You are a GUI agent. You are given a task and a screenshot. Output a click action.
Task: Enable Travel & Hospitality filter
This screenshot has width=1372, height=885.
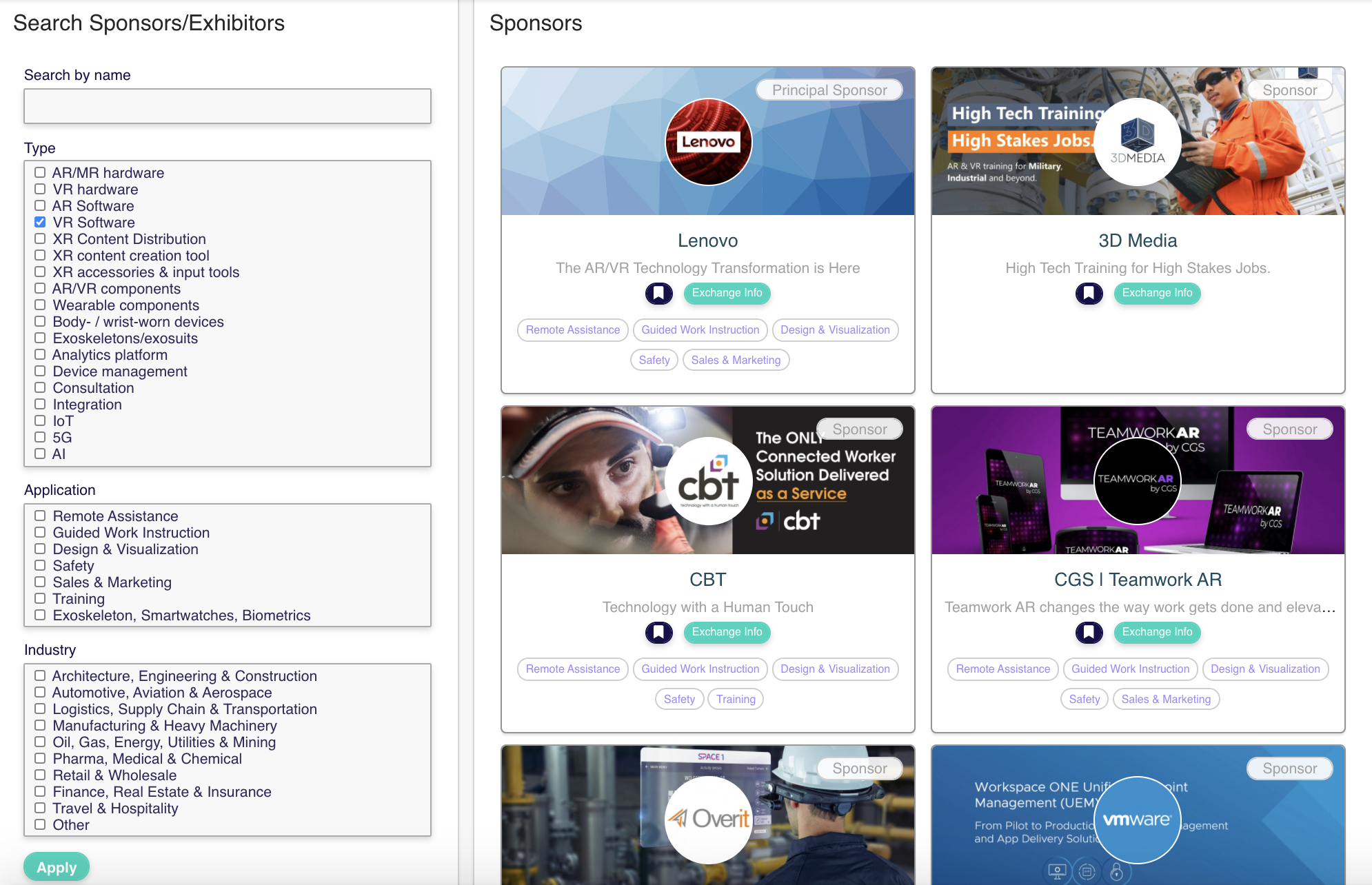tap(40, 808)
